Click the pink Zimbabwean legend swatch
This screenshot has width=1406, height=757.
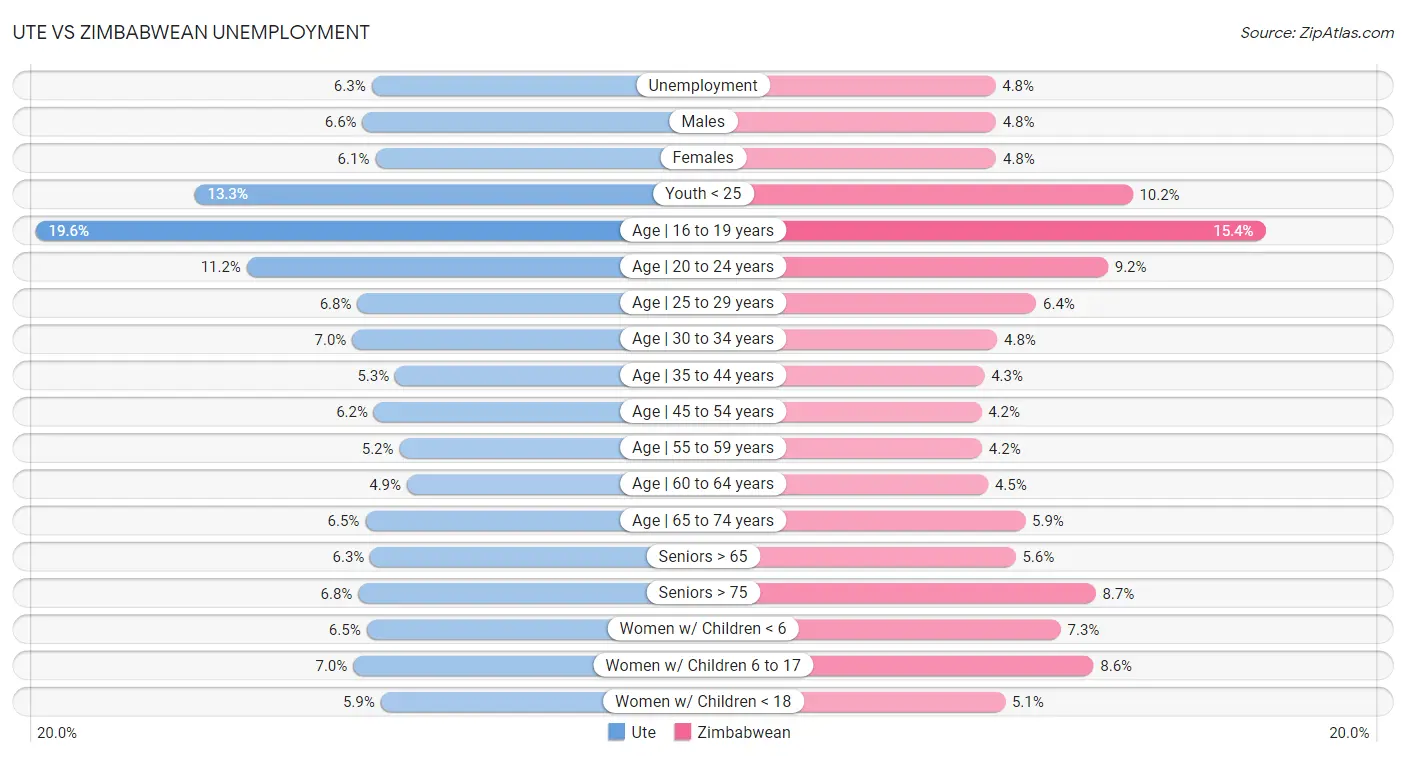pyautogui.click(x=683, y=732)
